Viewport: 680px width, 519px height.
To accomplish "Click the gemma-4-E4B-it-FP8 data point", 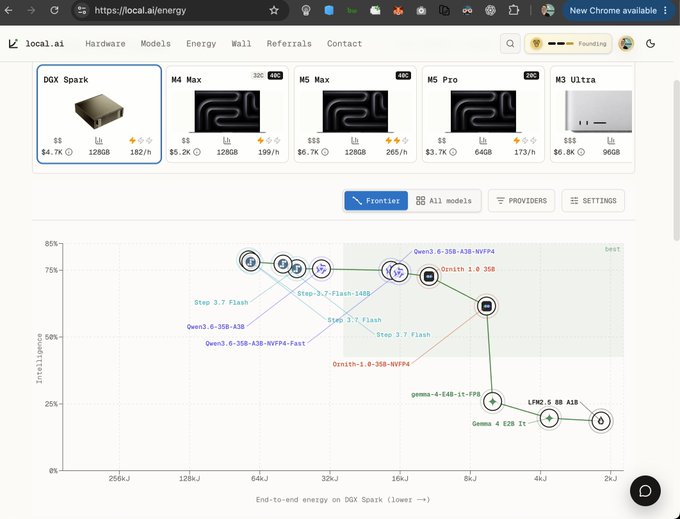I will point(492,401).
